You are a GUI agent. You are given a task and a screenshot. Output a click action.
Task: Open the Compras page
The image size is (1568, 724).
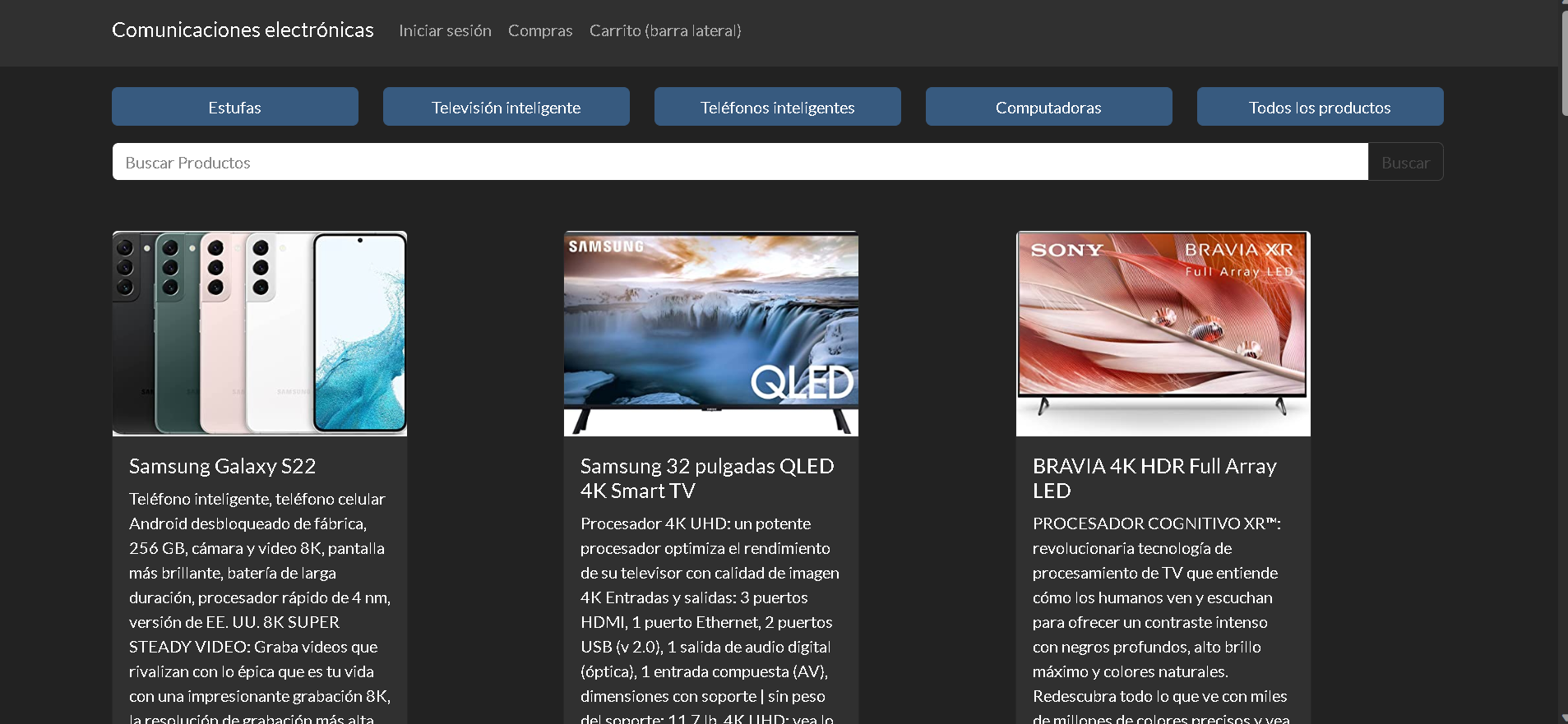[x=540, y=30]
